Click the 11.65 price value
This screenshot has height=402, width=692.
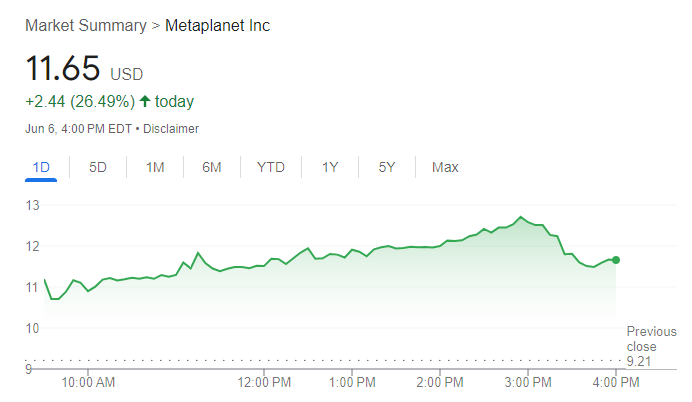coord(63,69)
